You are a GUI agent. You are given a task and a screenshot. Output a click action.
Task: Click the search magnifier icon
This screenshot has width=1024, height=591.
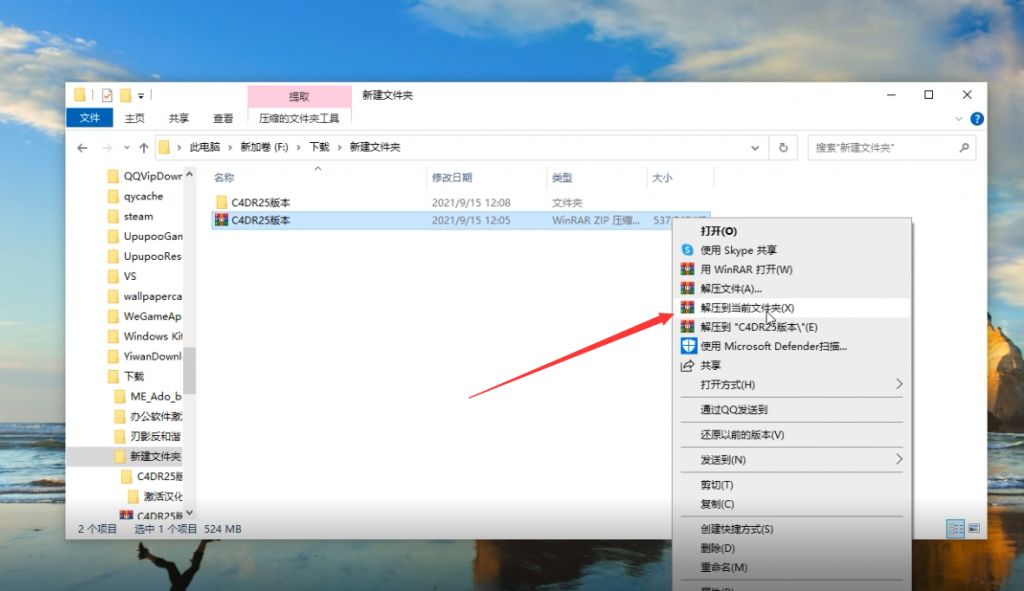click(964, 148)
